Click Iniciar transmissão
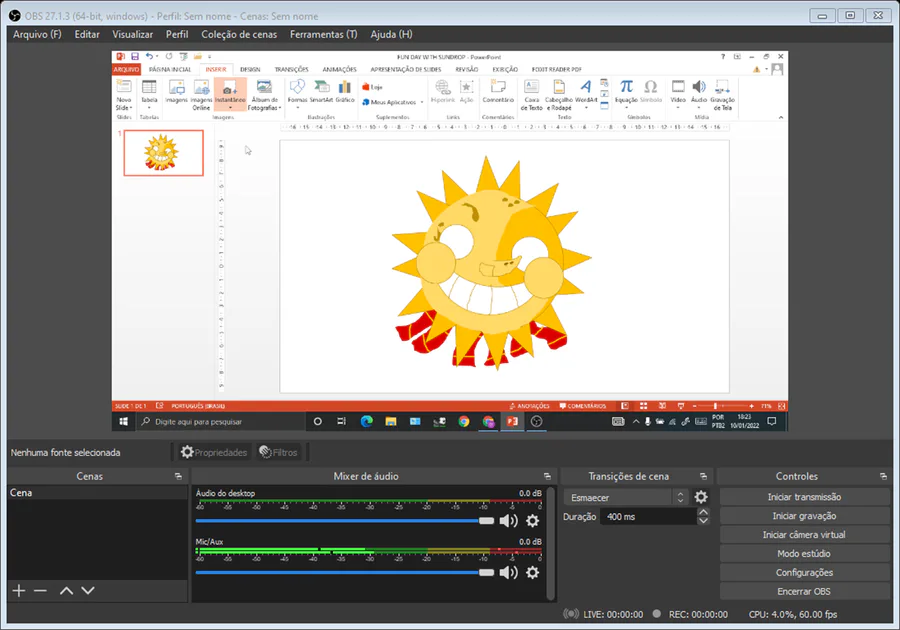Image resolution: width=900 pixels, height=630 pixels. [x=804, y=497]
